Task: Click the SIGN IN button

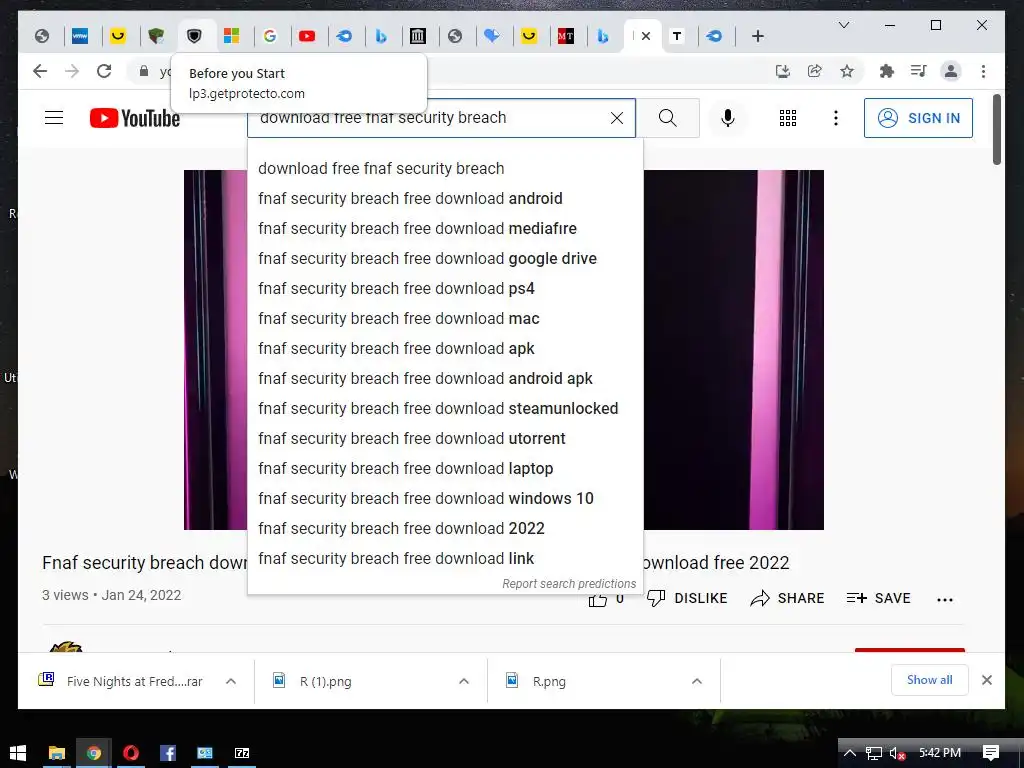Action: click(x=918, y=118)
